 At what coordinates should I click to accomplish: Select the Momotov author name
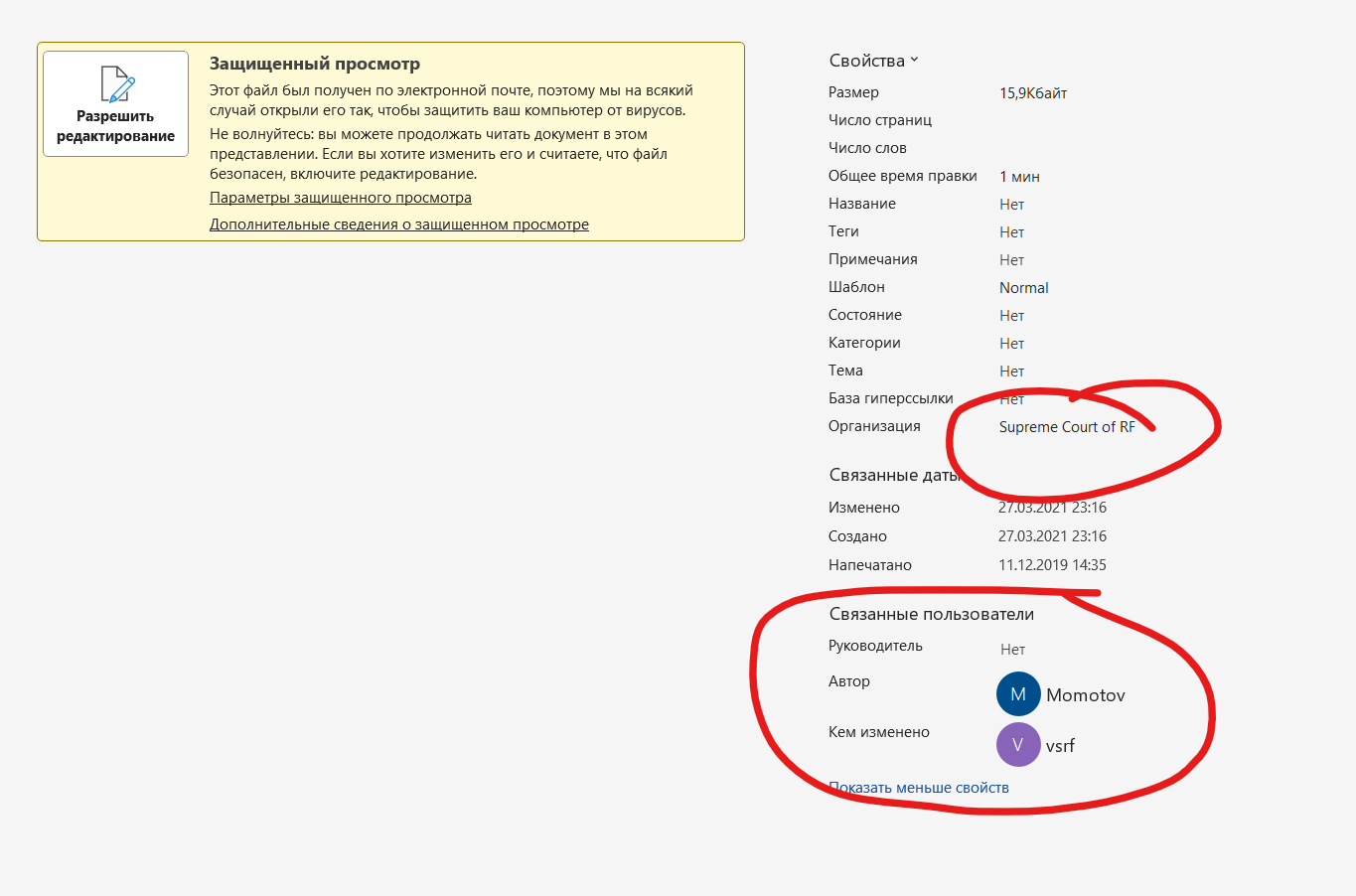(1085, 695)
